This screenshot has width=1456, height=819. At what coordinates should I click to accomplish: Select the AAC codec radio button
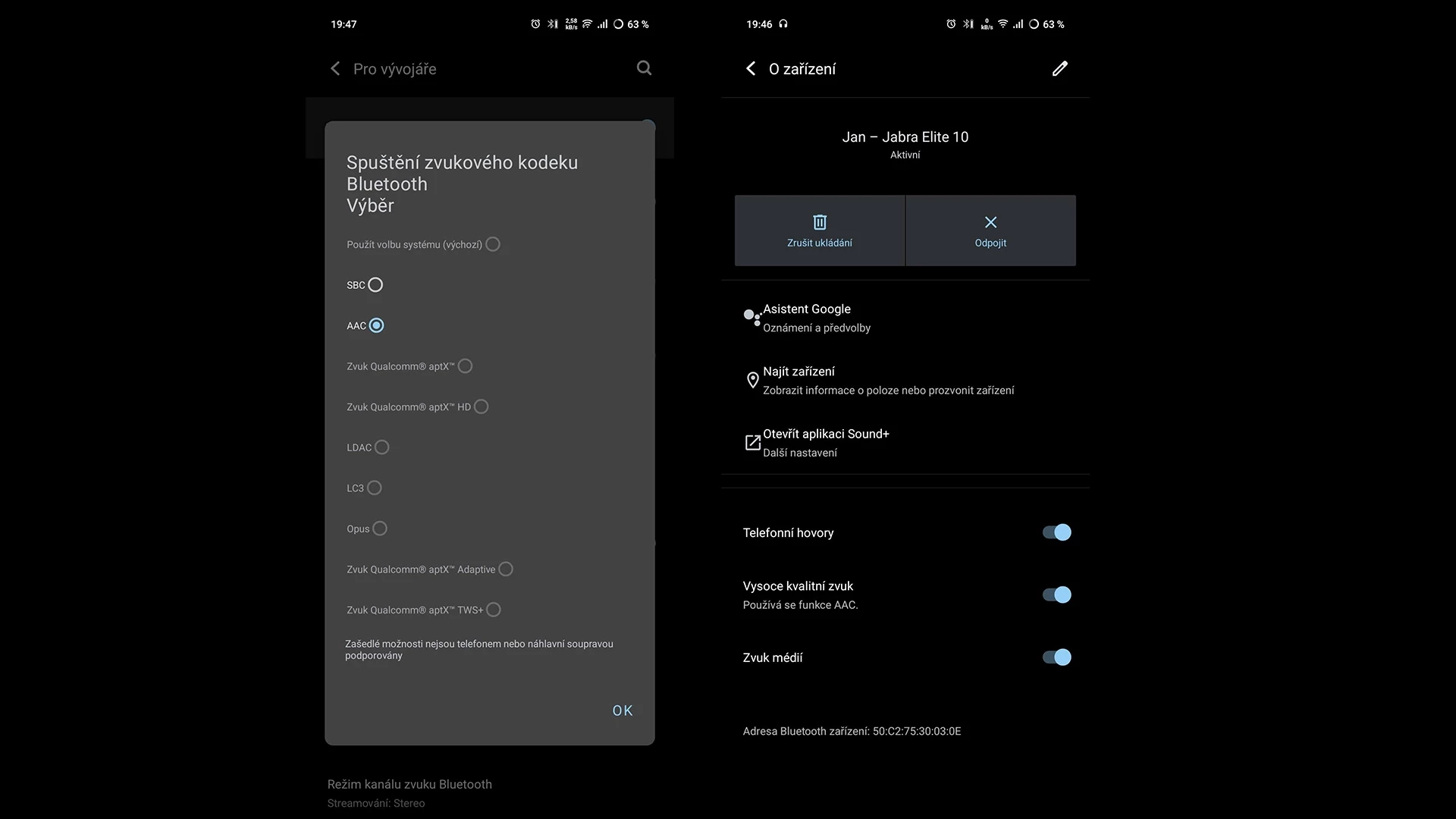tap(376, 325)
